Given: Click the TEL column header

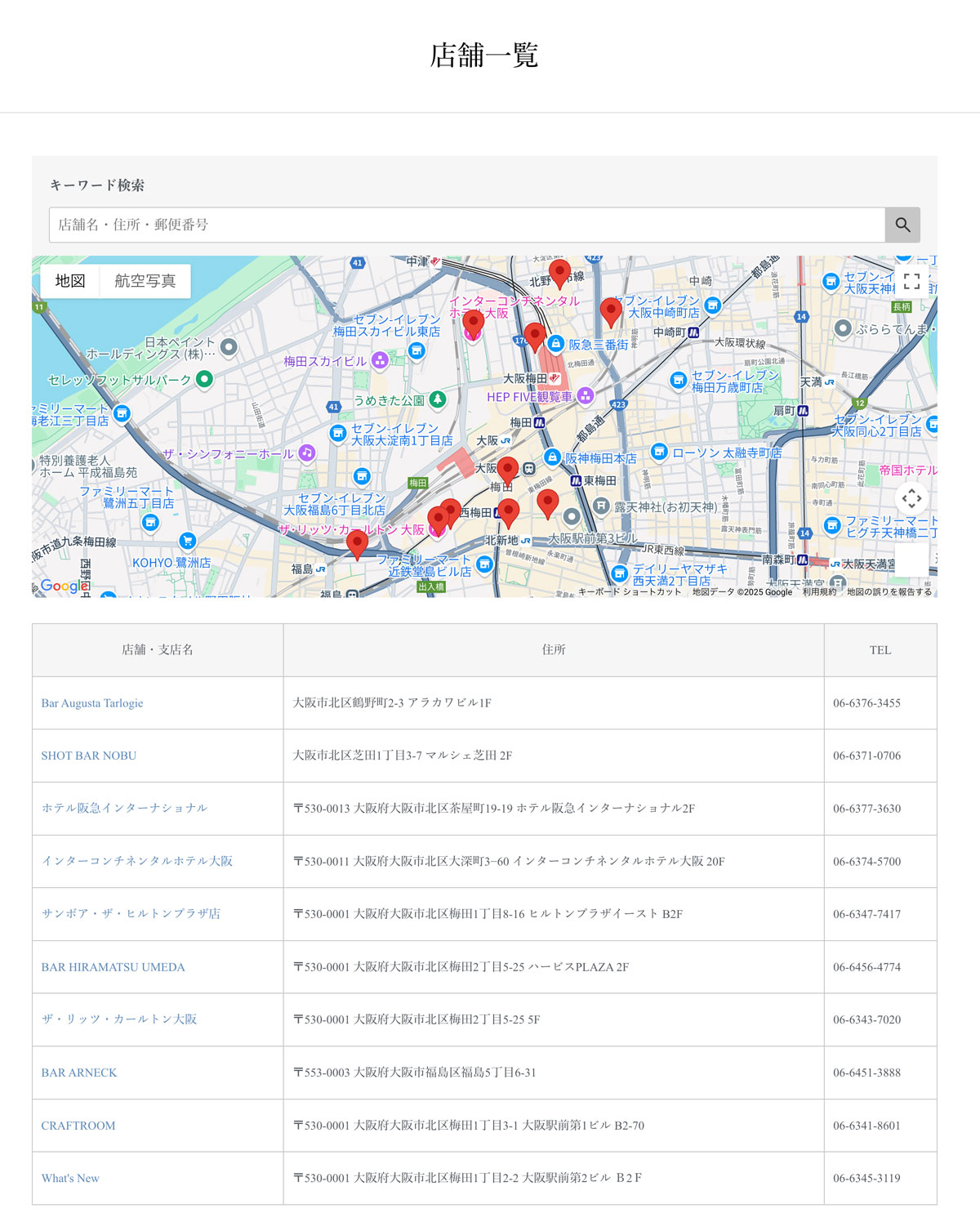Looking at the screenshot, I should (880, 650).
